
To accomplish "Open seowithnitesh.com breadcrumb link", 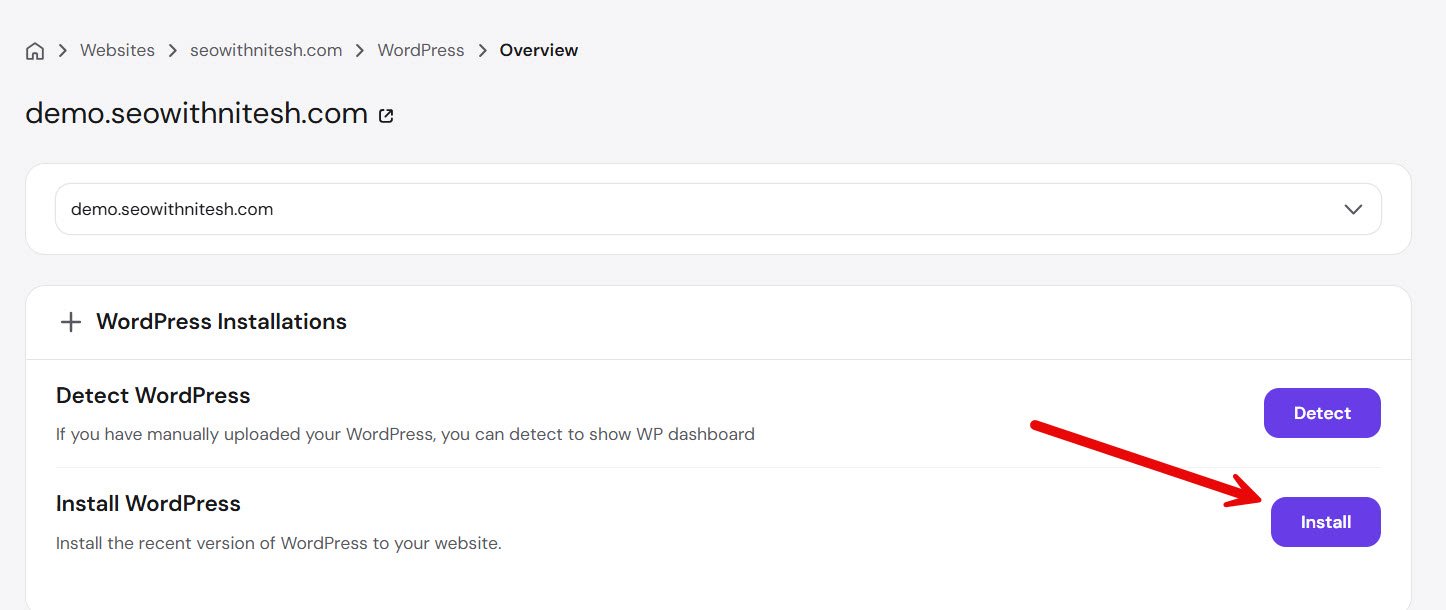I will click(x=266, y=50).
